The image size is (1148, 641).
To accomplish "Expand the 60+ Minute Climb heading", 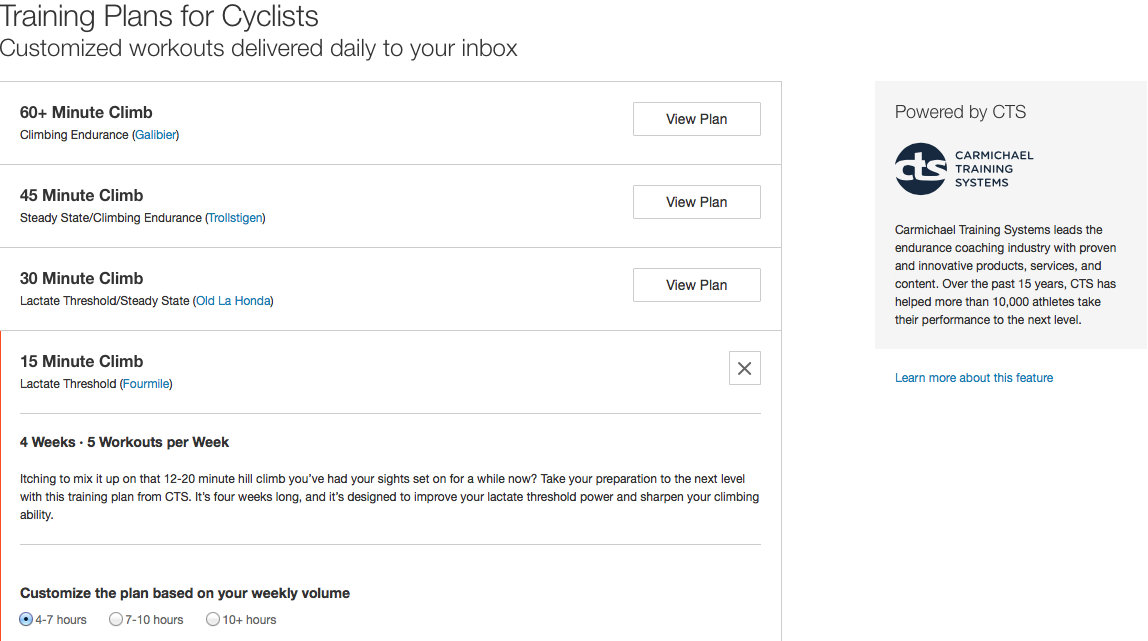I will 86,112.
